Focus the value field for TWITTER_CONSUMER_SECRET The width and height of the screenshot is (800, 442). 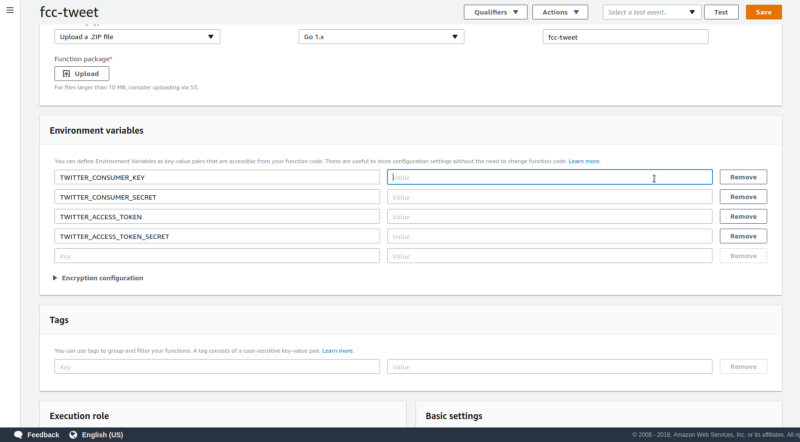(x=549, y=197)
